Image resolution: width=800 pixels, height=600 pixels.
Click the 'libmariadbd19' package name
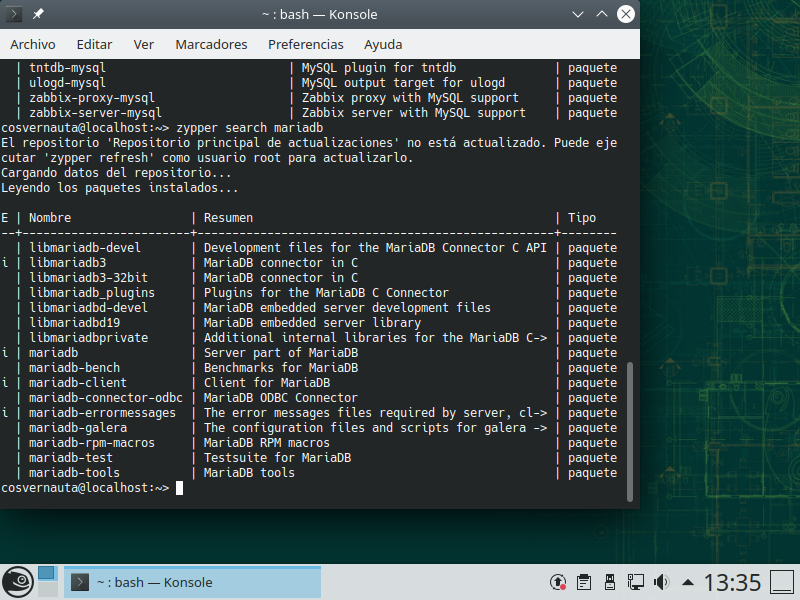pos(74,322)
